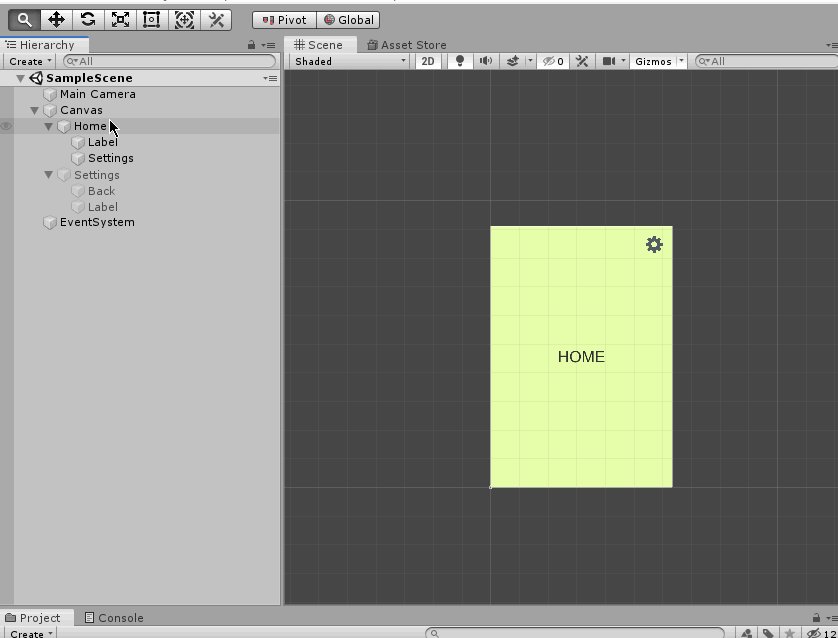This screenshot has height=638, width=838.
Task: Click the HOME text in scene
Action: [581, 357]
